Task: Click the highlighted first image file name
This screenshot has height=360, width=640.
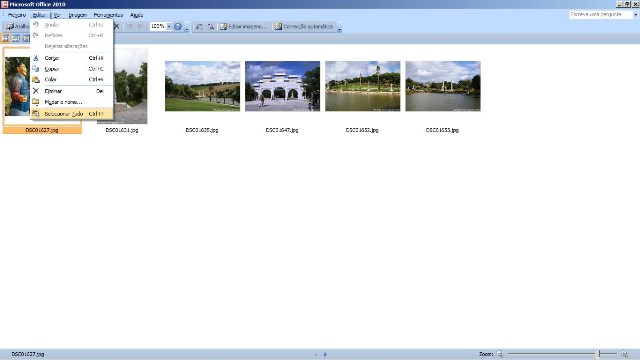Action: 42,130
